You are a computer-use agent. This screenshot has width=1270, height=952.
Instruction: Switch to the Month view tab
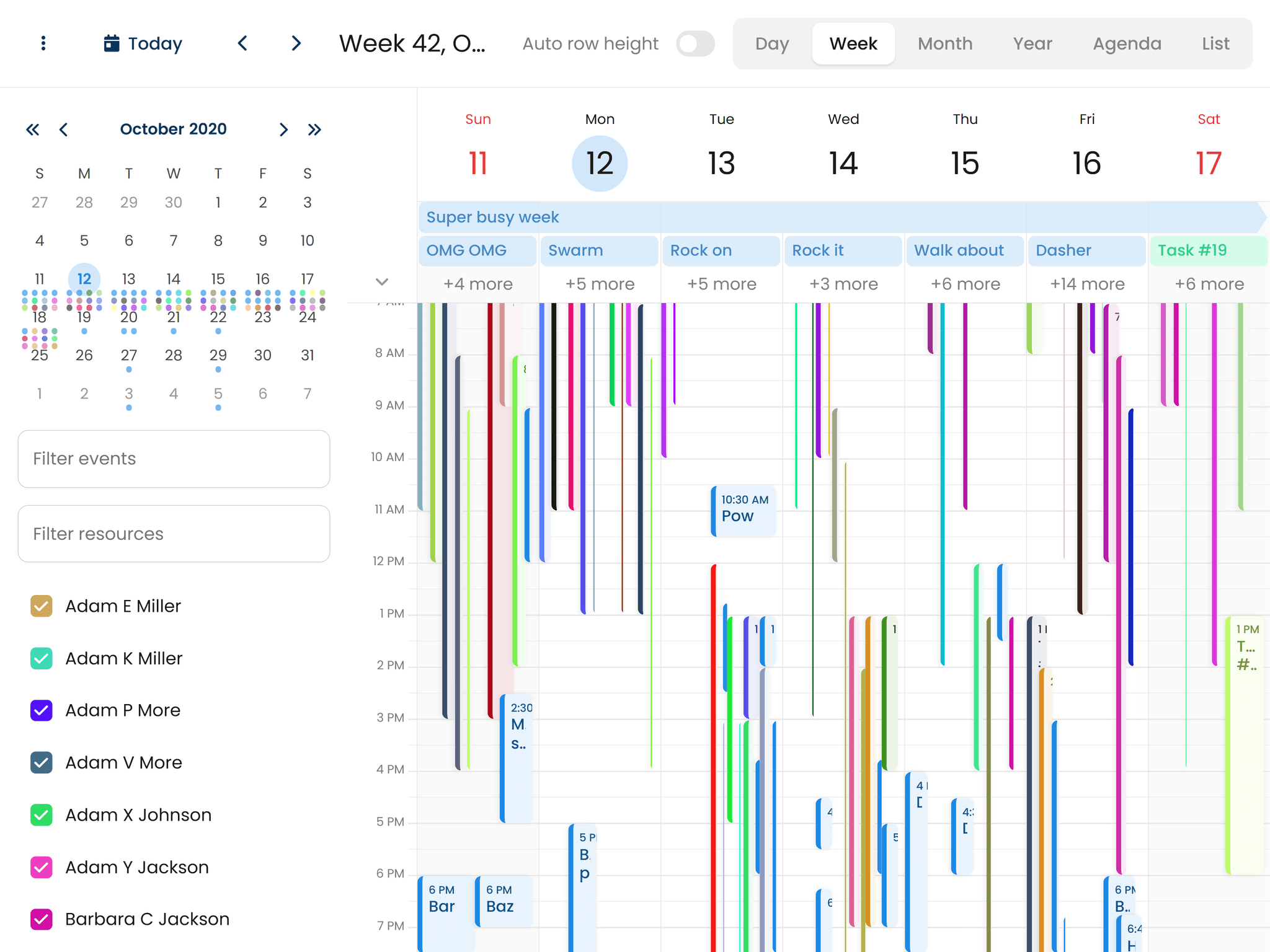point(944,43)
